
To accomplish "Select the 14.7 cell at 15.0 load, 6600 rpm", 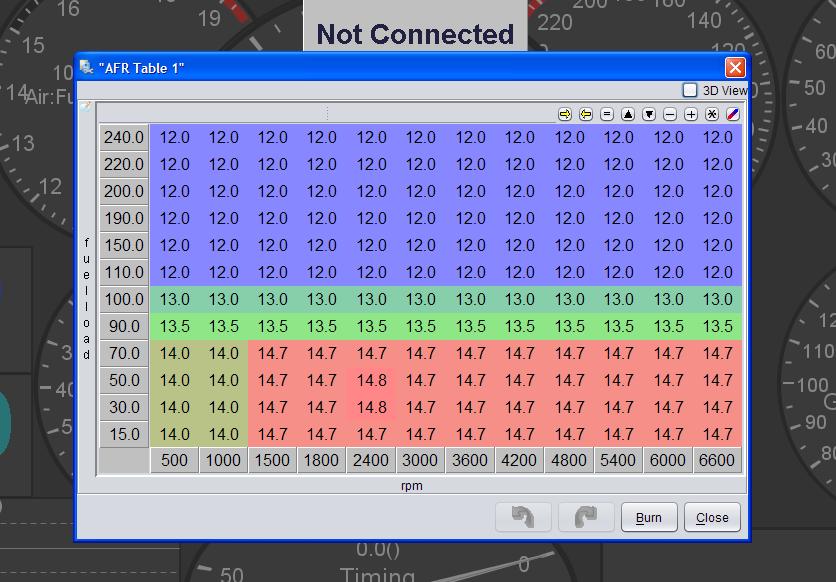I will (718, 434).
